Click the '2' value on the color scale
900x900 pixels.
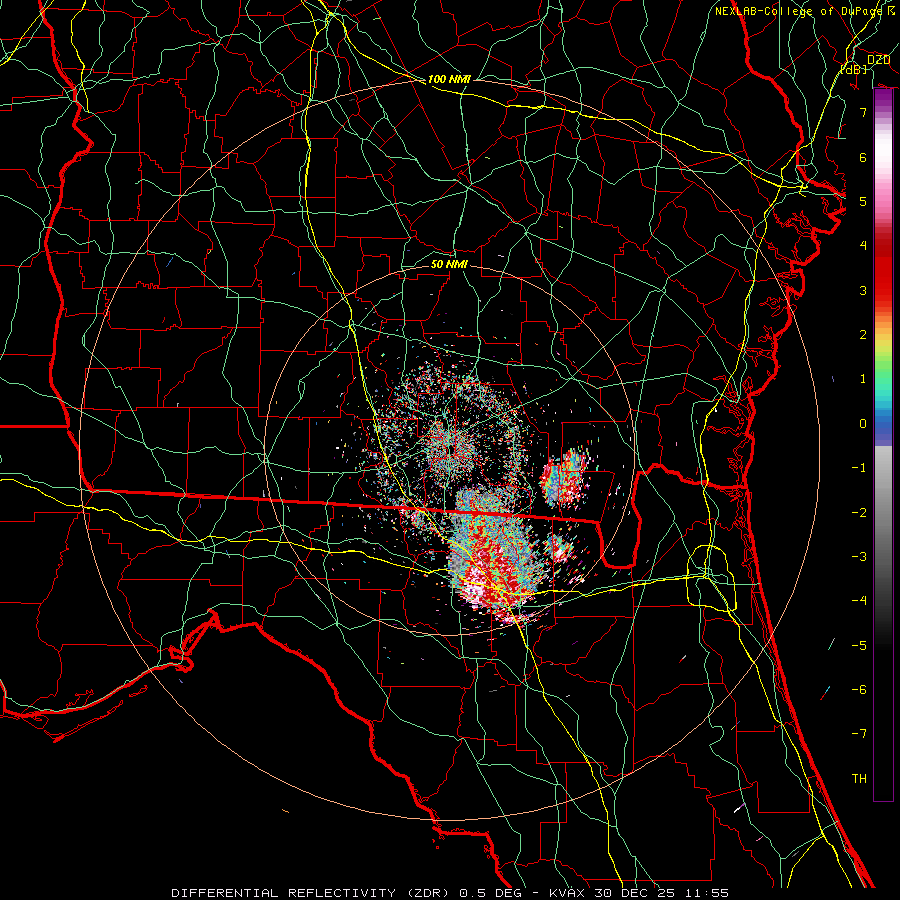pos(863,335)
